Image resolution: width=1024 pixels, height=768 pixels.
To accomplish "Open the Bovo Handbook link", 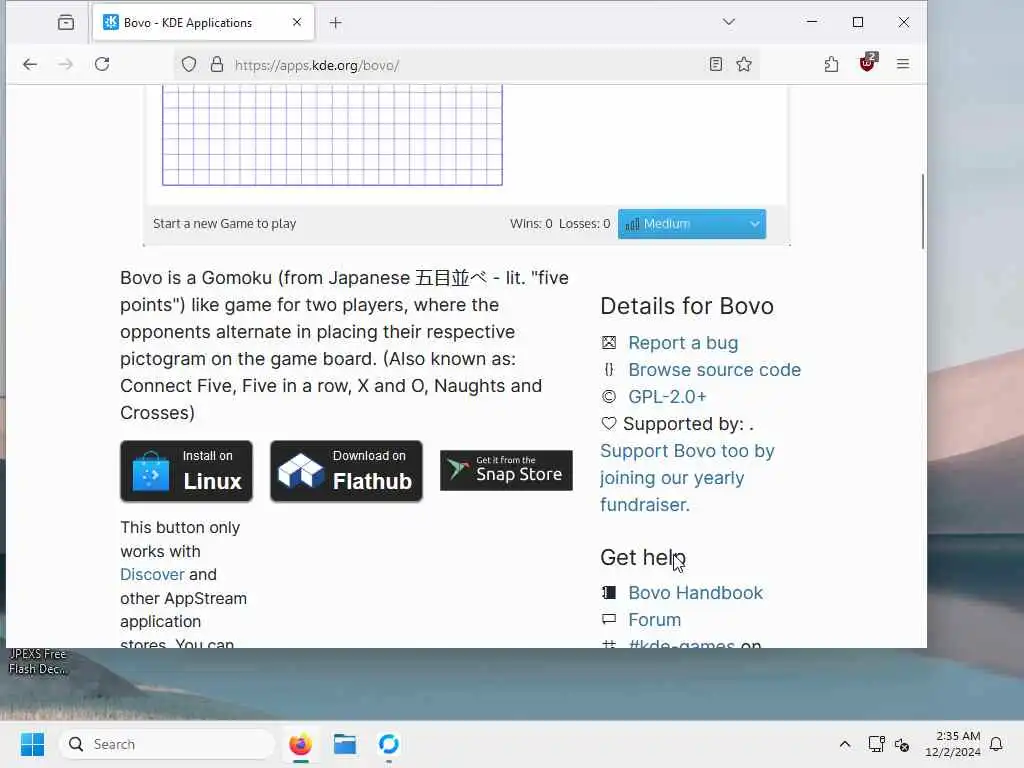I will click(696, 593).
